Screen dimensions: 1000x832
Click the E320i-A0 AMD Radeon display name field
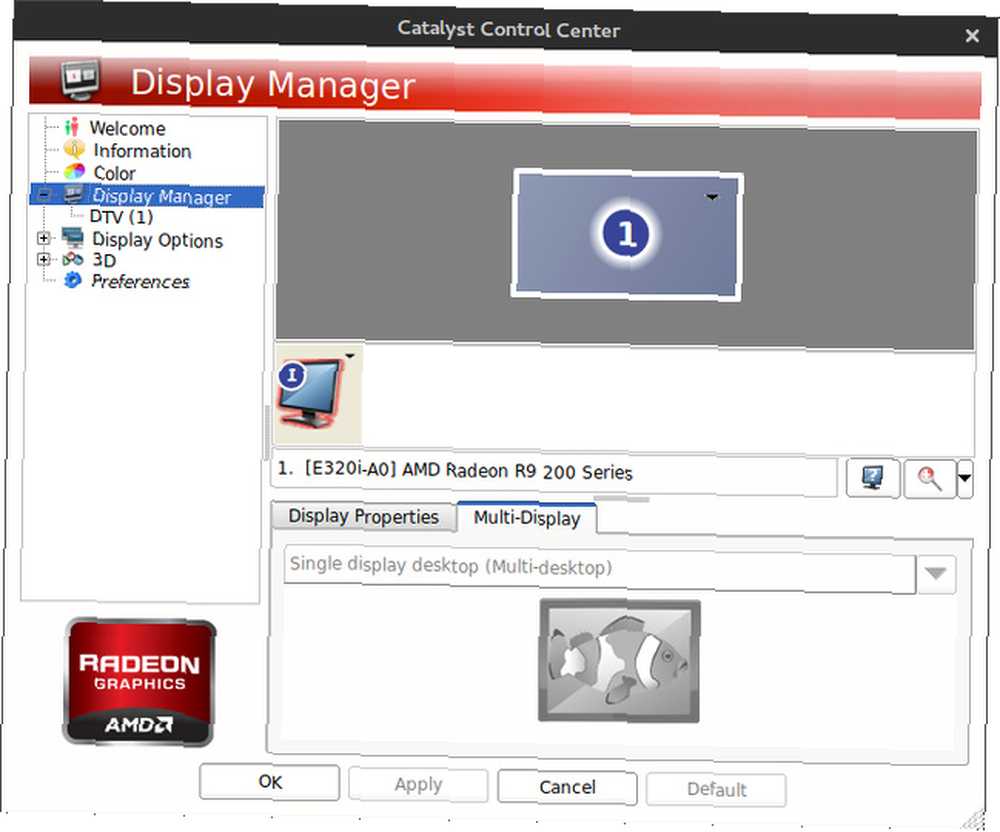point(554,473)
